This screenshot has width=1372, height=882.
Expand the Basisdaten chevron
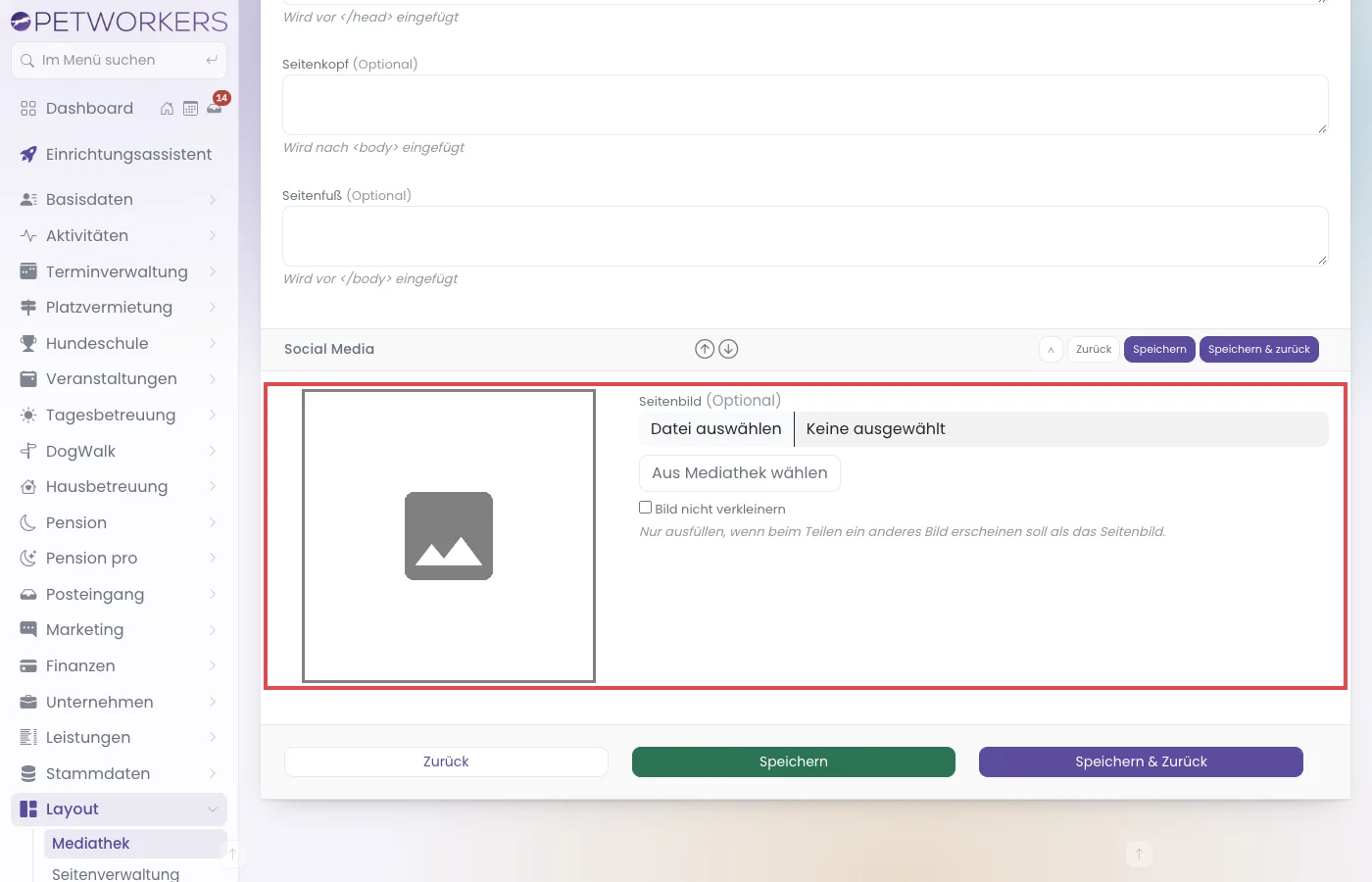213,200
